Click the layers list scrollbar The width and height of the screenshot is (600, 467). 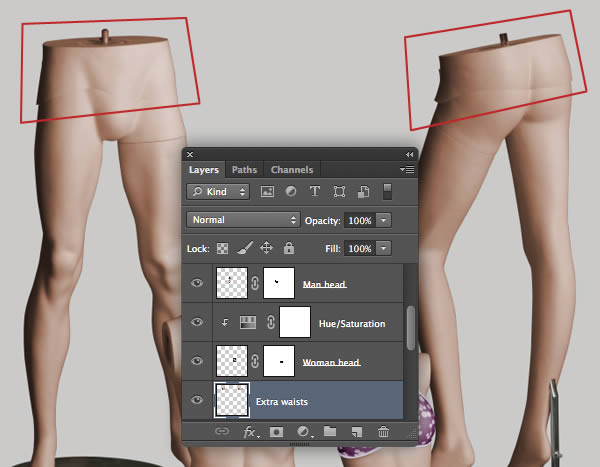point(411,328)
